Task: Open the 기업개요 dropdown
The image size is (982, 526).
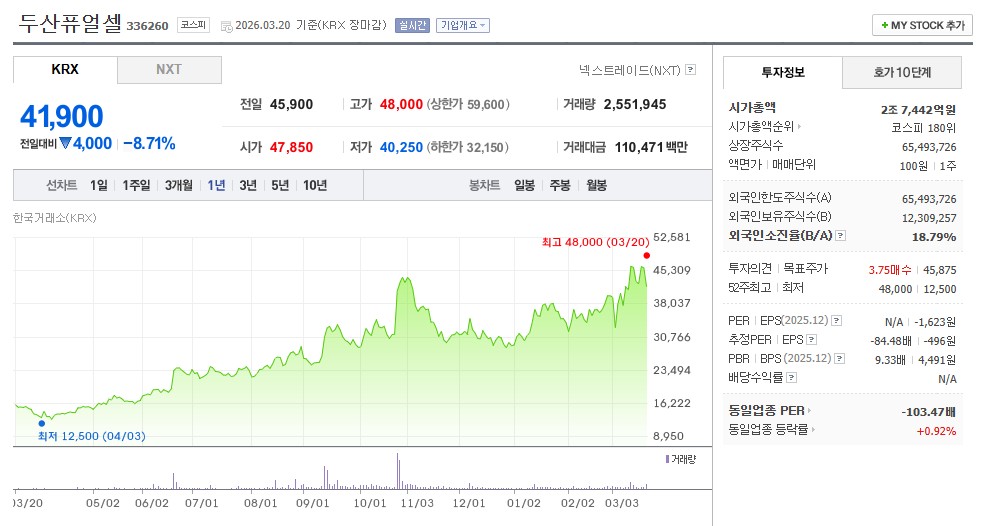Action: point(463,26)
